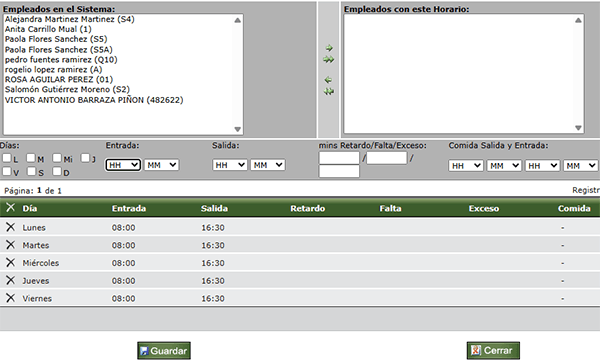The height and width of the screenshot is (363, 600).
Task: Open the Salida HH dropdown
Action: tap(230, 165)
